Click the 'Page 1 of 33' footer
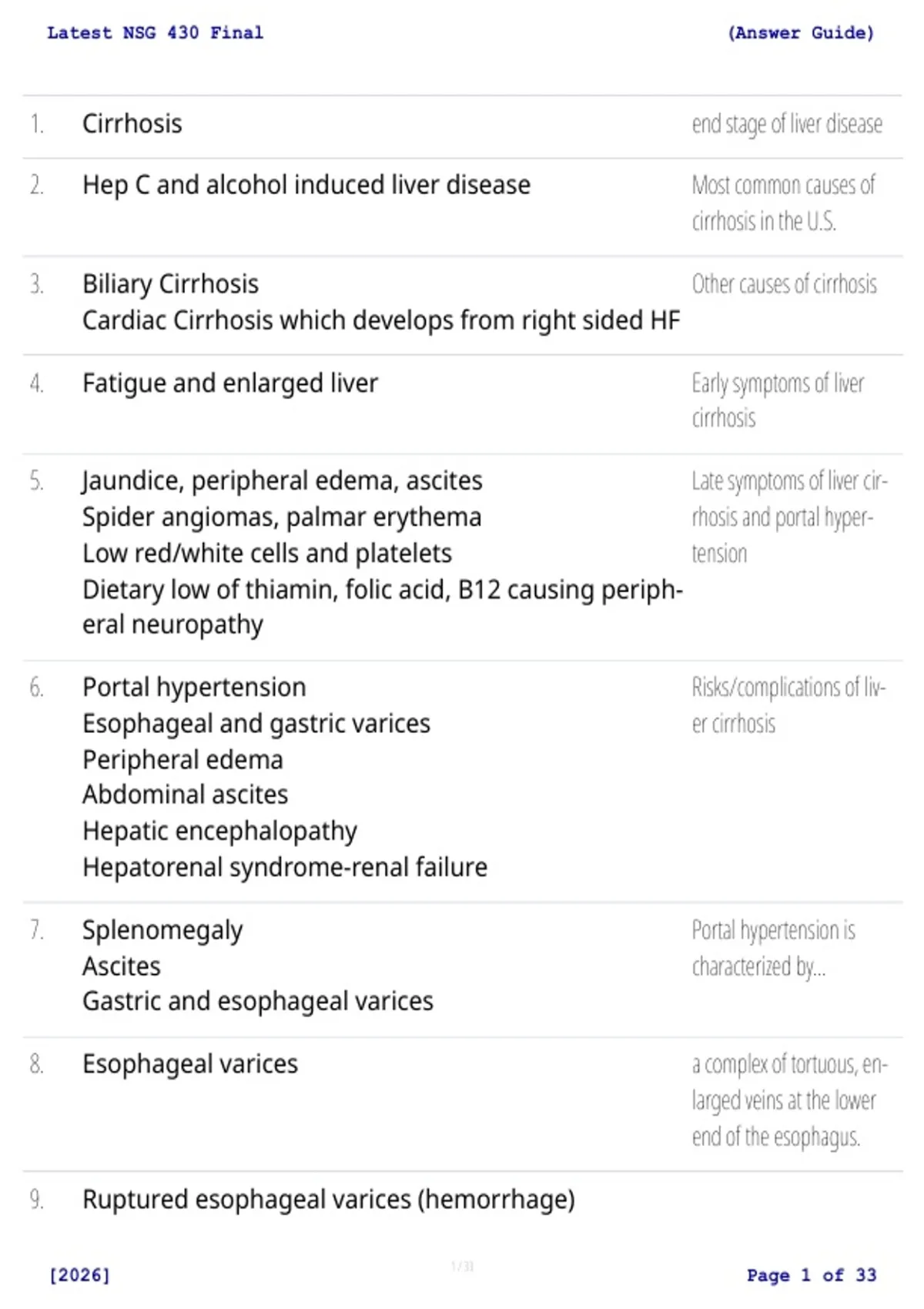 (812, 1275)
